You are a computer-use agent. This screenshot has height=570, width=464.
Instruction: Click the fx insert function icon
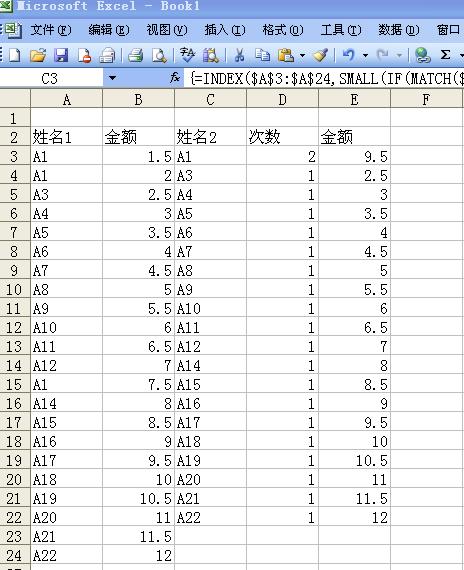click(175, 77)
